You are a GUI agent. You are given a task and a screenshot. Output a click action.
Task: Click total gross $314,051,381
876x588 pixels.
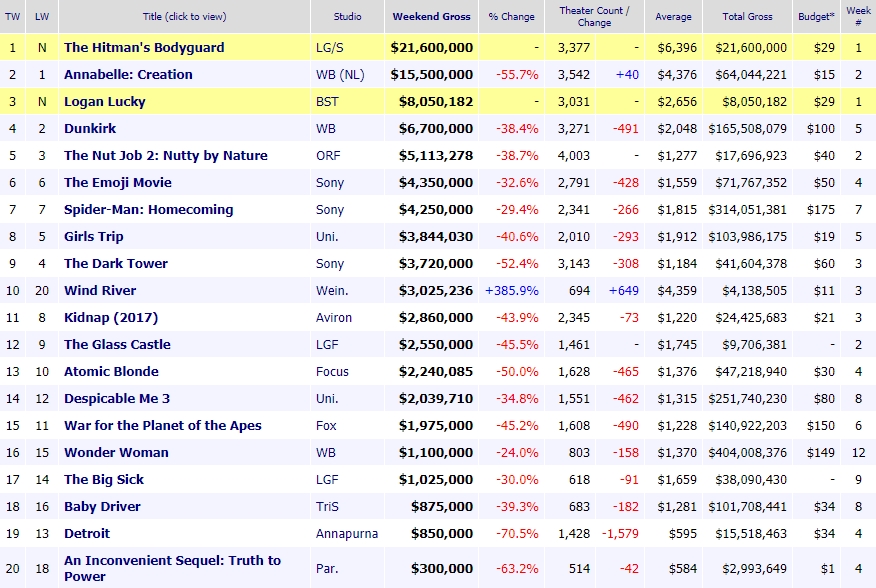pyautogui.click(x=748, y=210)
